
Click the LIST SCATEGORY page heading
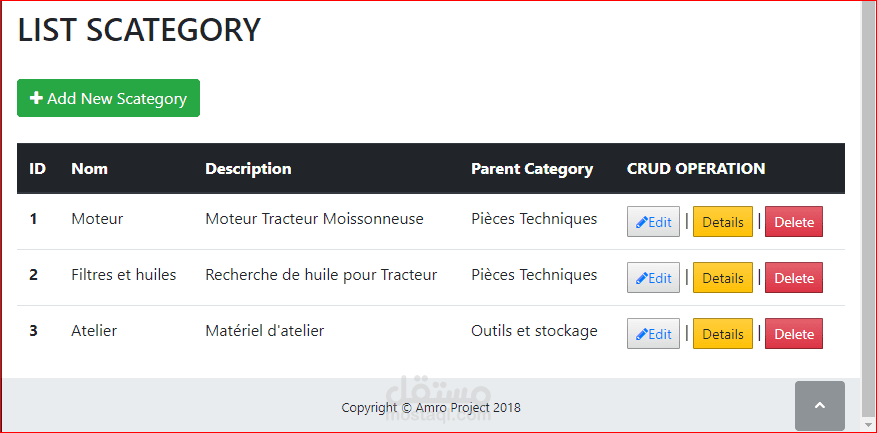[x=139, y=30]
